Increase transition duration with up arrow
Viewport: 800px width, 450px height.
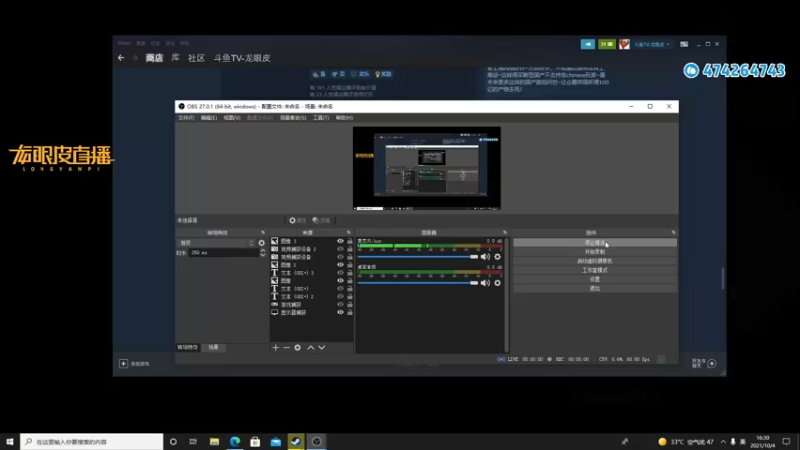pyautogui.click(x=263, y=251)
